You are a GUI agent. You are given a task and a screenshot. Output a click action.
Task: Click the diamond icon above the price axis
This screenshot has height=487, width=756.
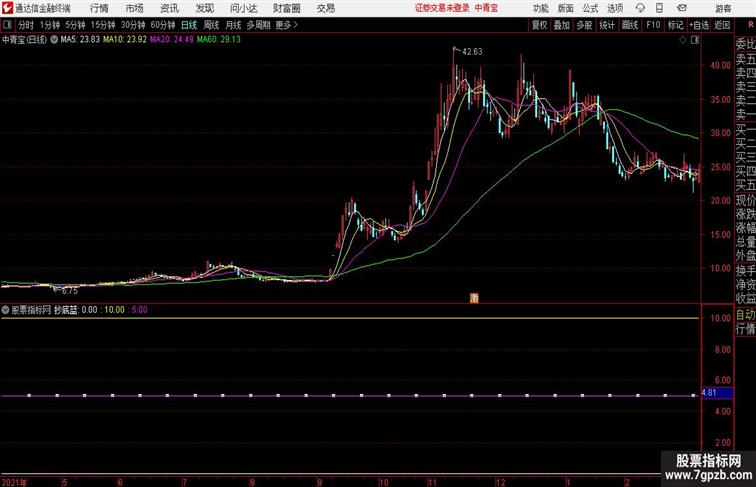(x=683, y=40)
